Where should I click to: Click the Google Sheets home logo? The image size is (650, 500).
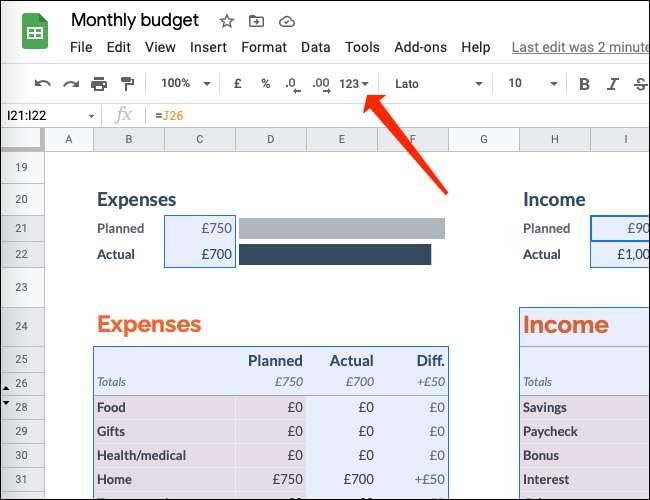pos(36,32)
